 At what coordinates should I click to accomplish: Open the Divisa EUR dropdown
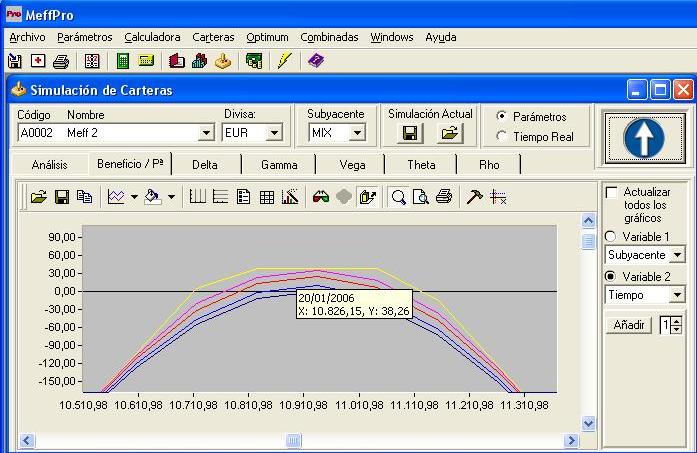(x=274, y=133)
